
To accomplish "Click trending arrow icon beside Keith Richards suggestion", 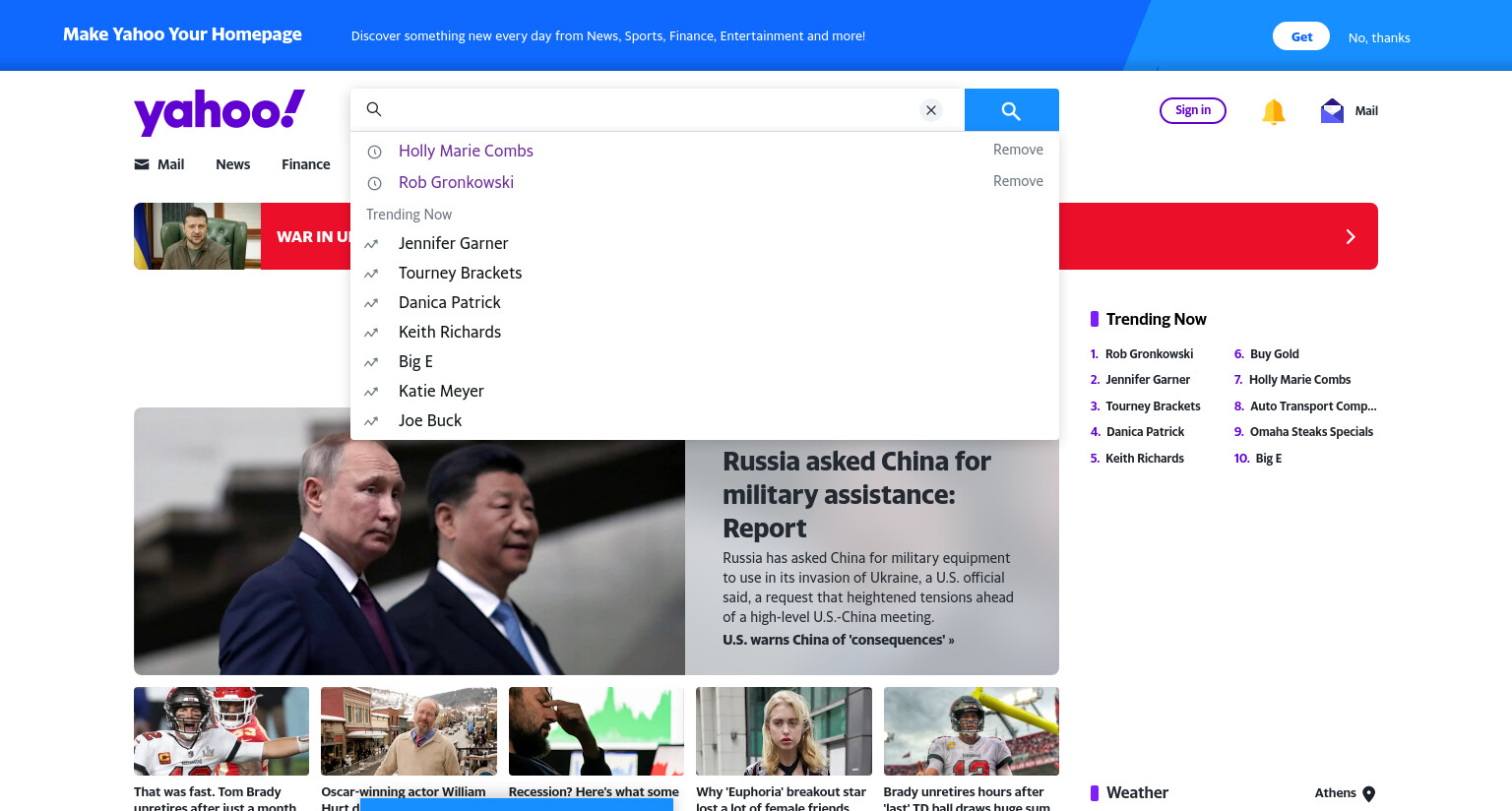I will coord(371,333).
